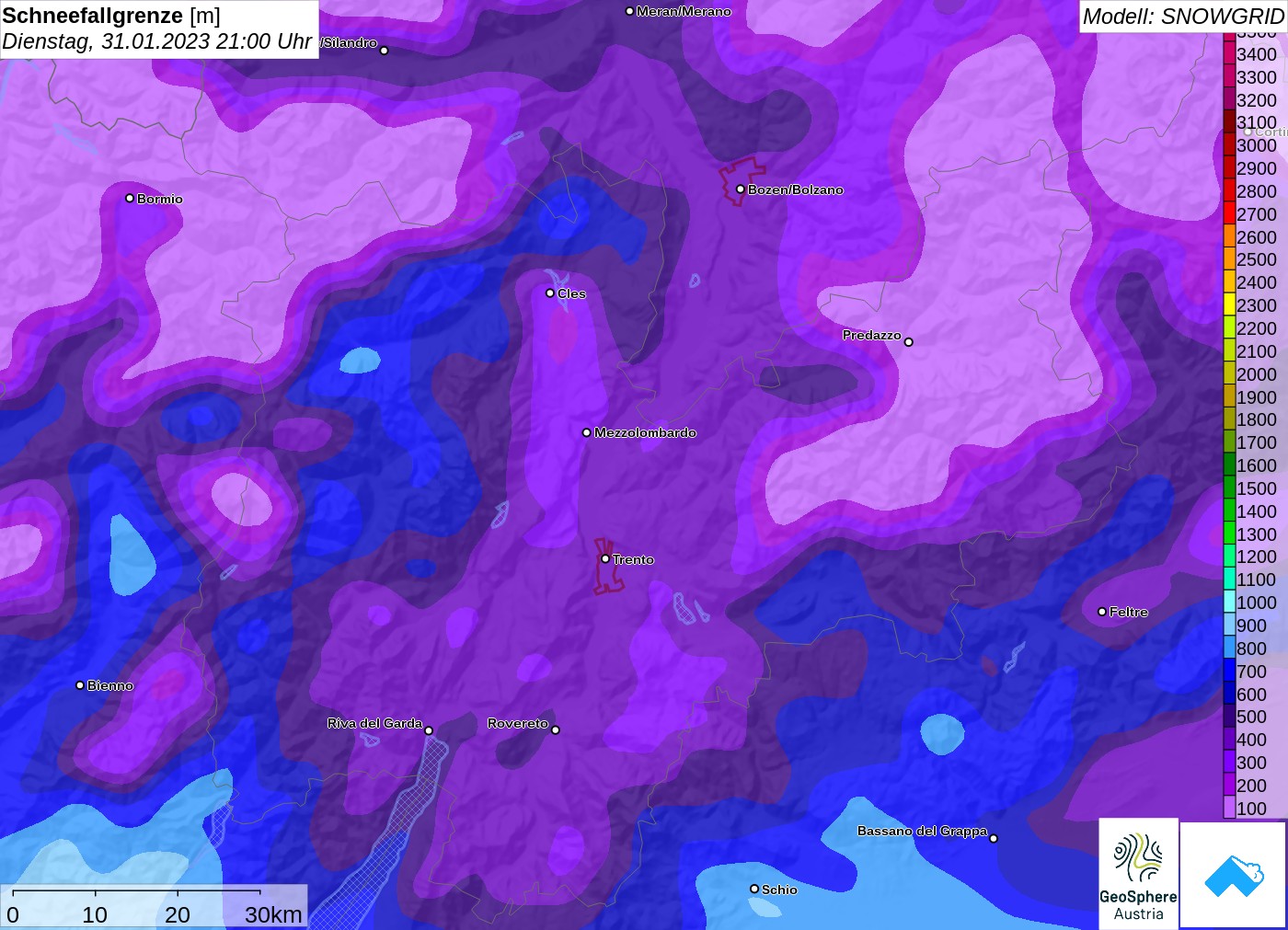The height and width of the screenshot is (930, 1288).
Task: Select the 1000 cyan legend swatch
Action: point(1229,603)
